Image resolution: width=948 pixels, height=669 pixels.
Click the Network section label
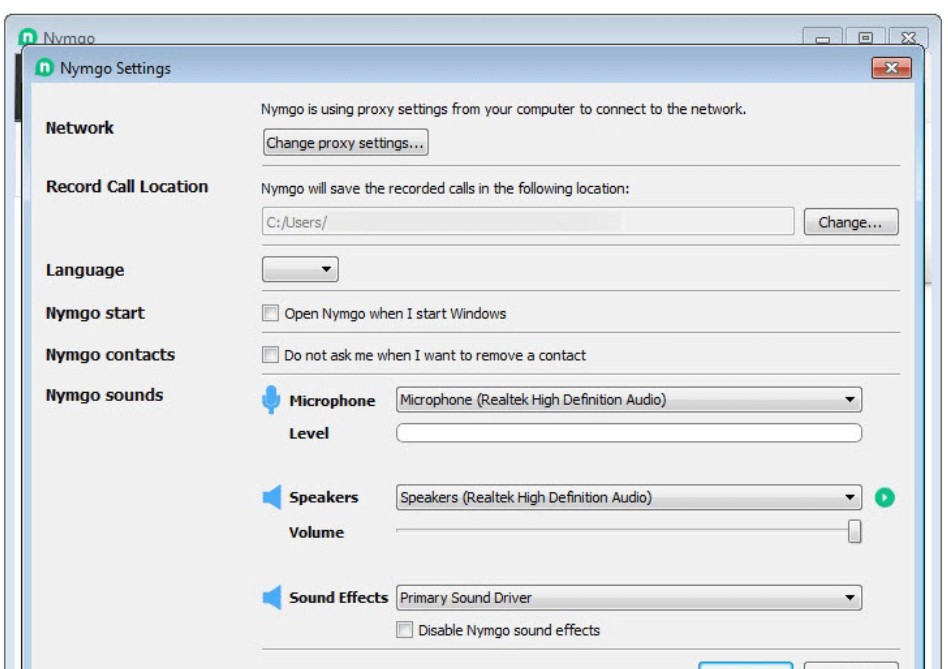pos(80,128)
